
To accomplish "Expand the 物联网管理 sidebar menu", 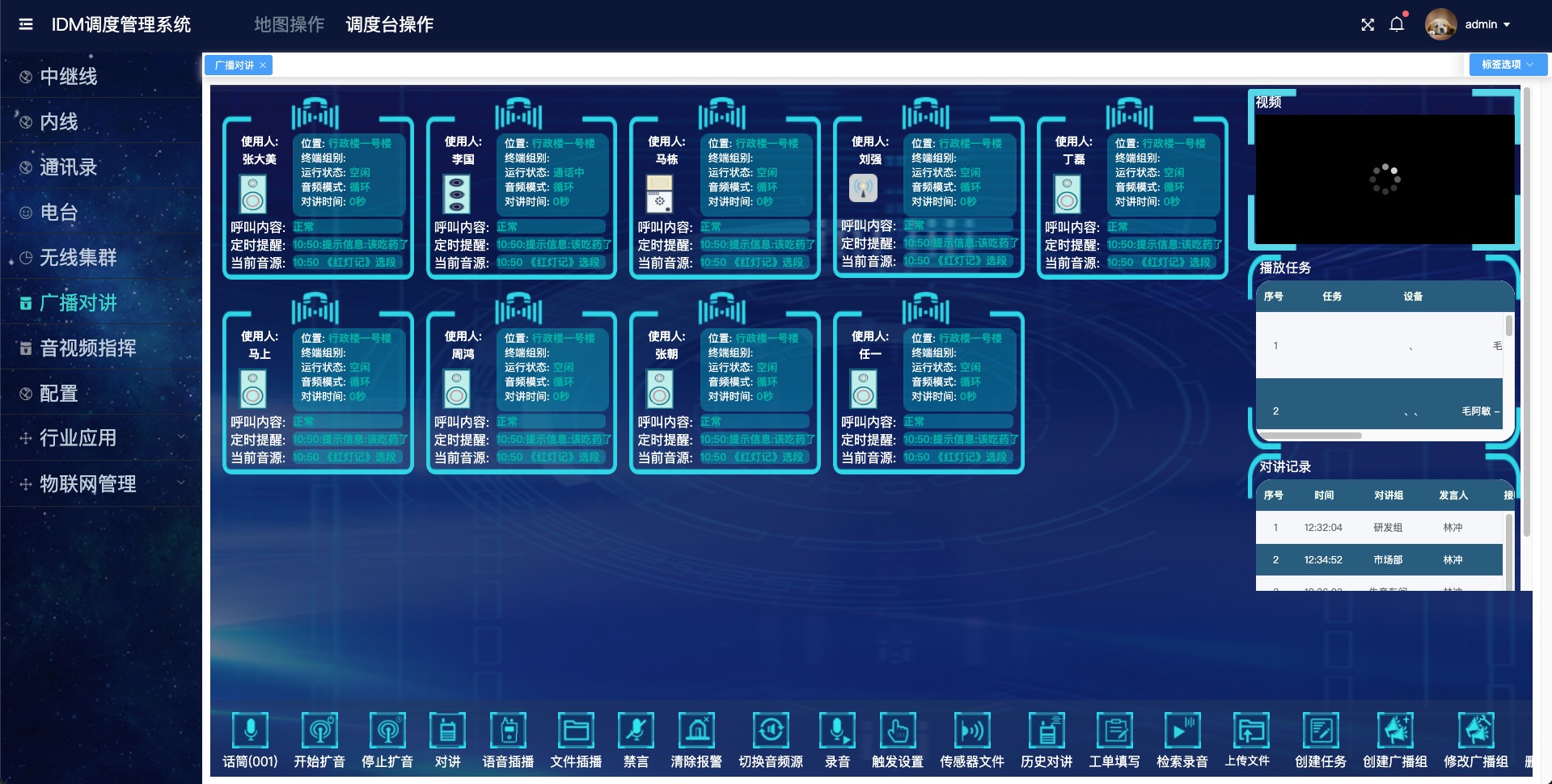I will pyautogui.click(x=101, y=483).
